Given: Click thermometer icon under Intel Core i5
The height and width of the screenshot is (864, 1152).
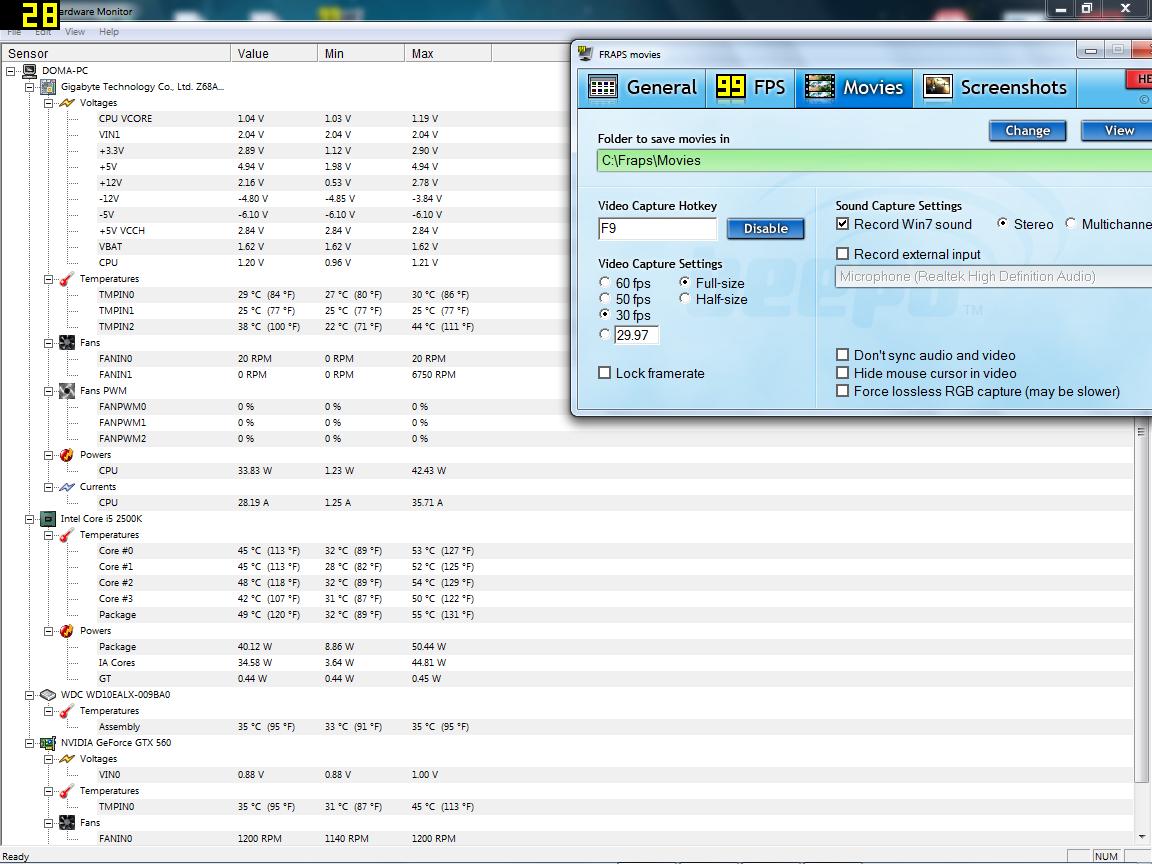Looking at the screenshot, I should click(x=67, y=535).
